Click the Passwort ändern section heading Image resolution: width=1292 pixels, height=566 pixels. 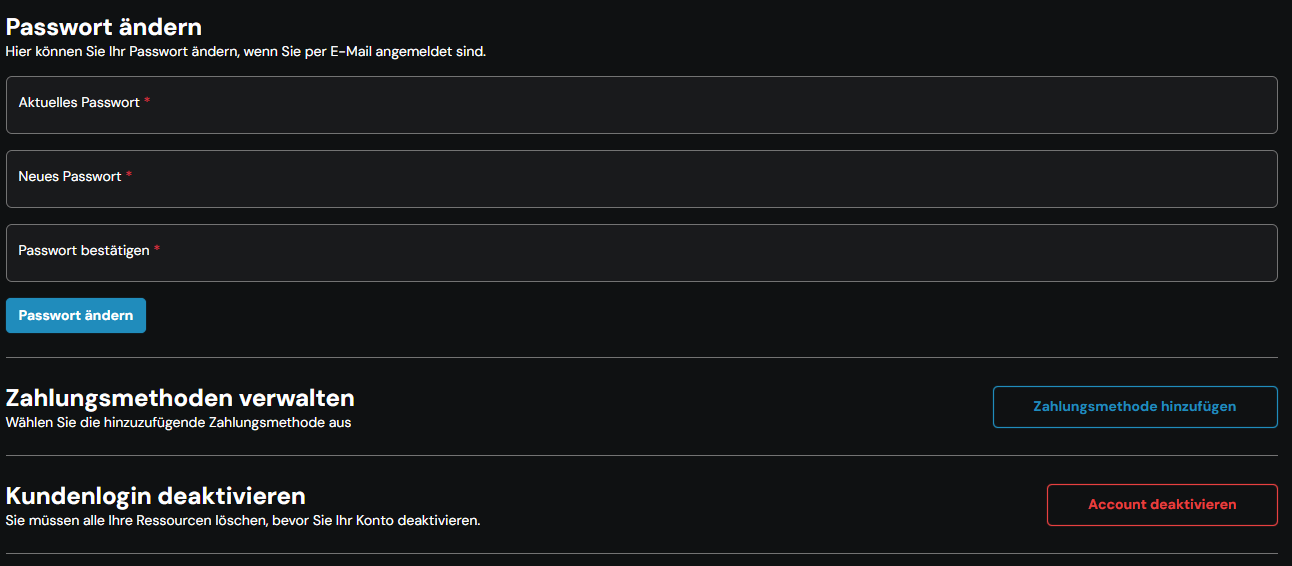(x=104, y=27)
